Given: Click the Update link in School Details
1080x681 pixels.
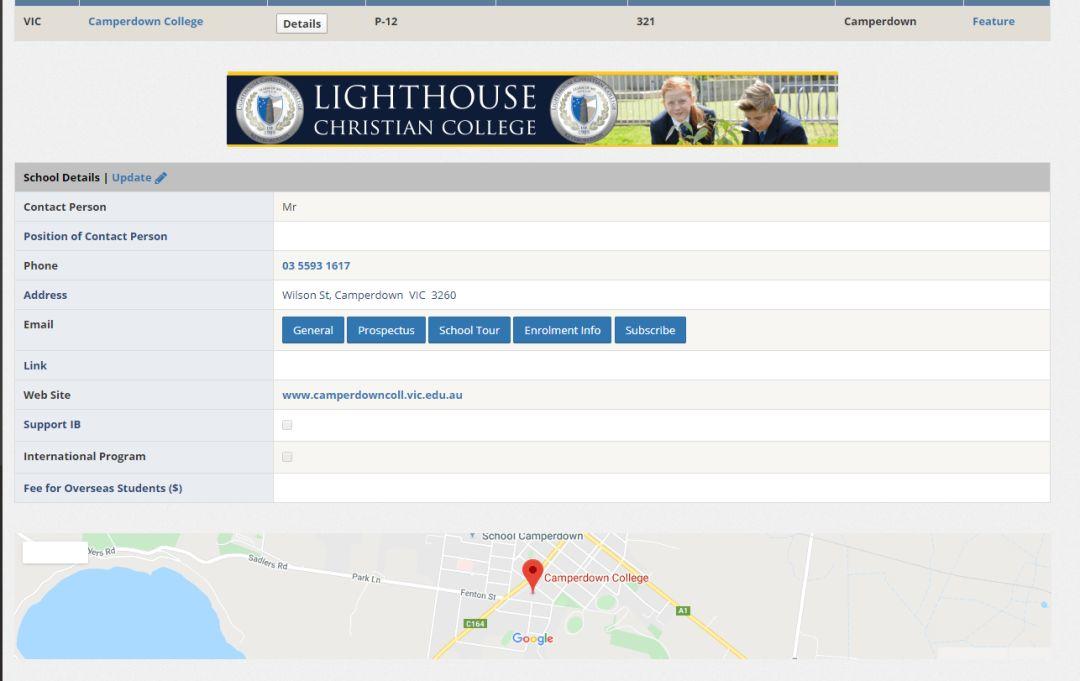Looking at the screenshot, I should pyautogui.click(x=132, y=178).
